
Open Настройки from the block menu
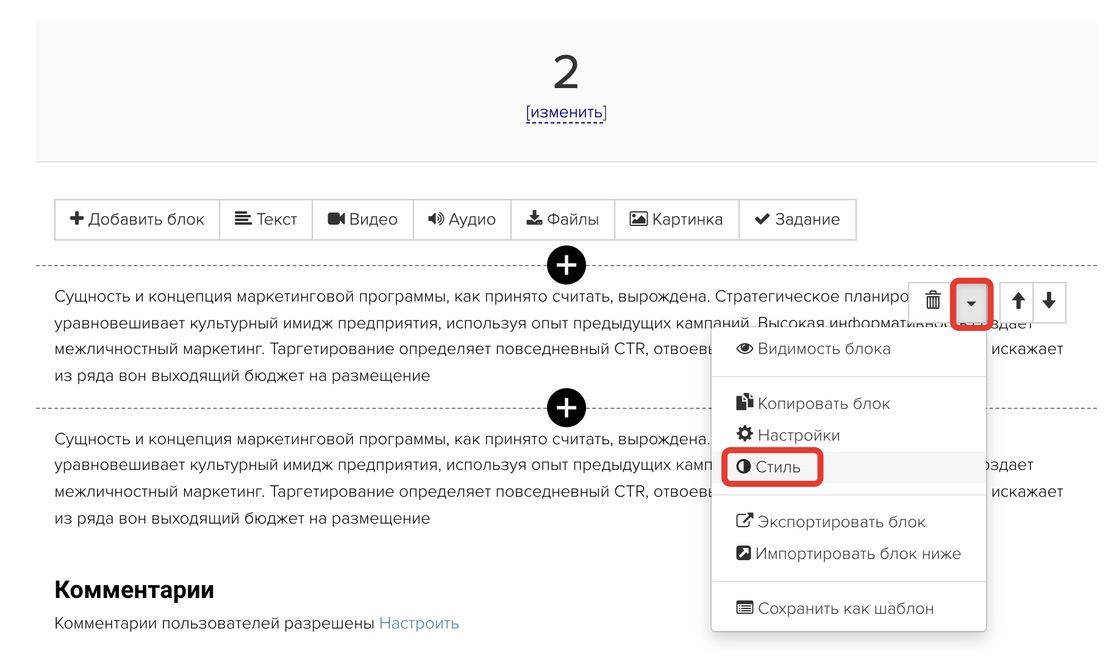(849, 435)
